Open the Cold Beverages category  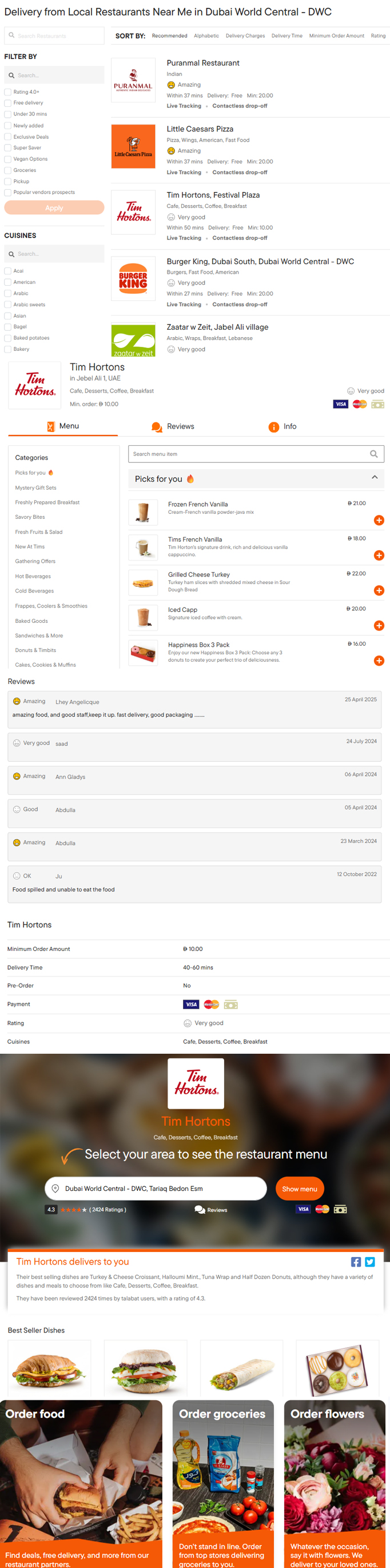[x=35, y=591]
